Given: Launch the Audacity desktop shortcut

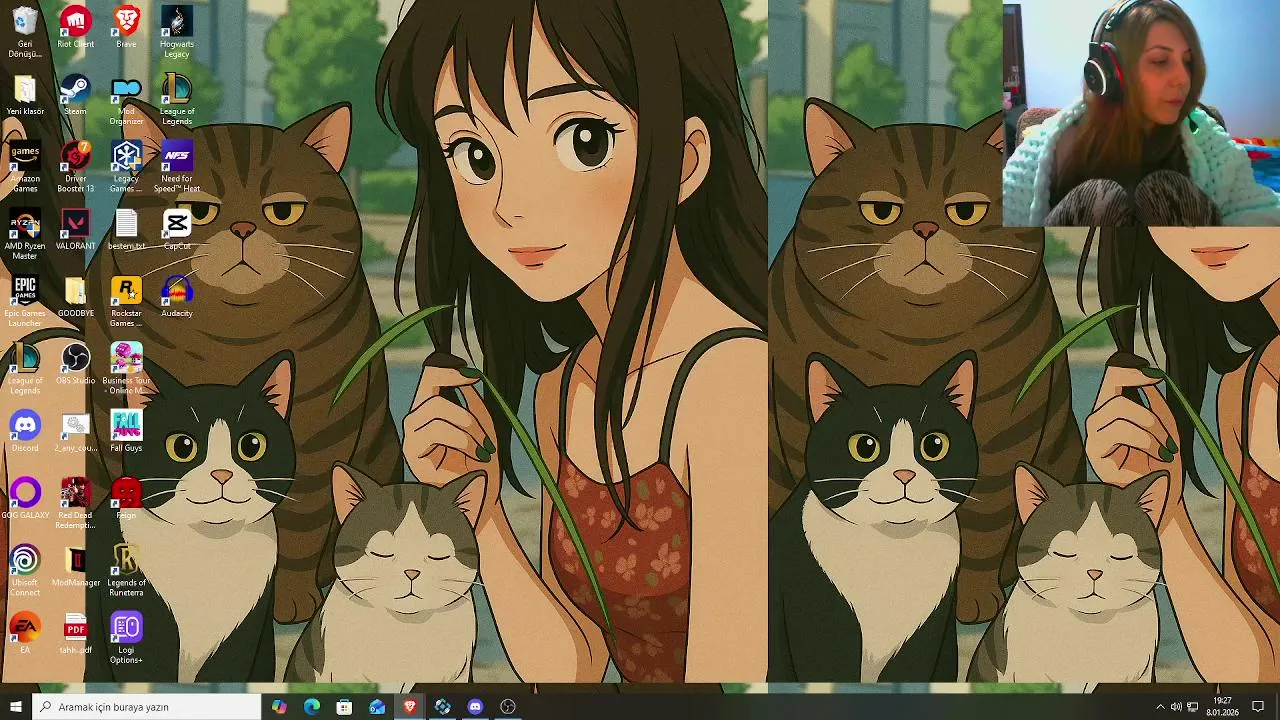Looking at the screenshot, I should pyautogui.click(x=177, y=297).
